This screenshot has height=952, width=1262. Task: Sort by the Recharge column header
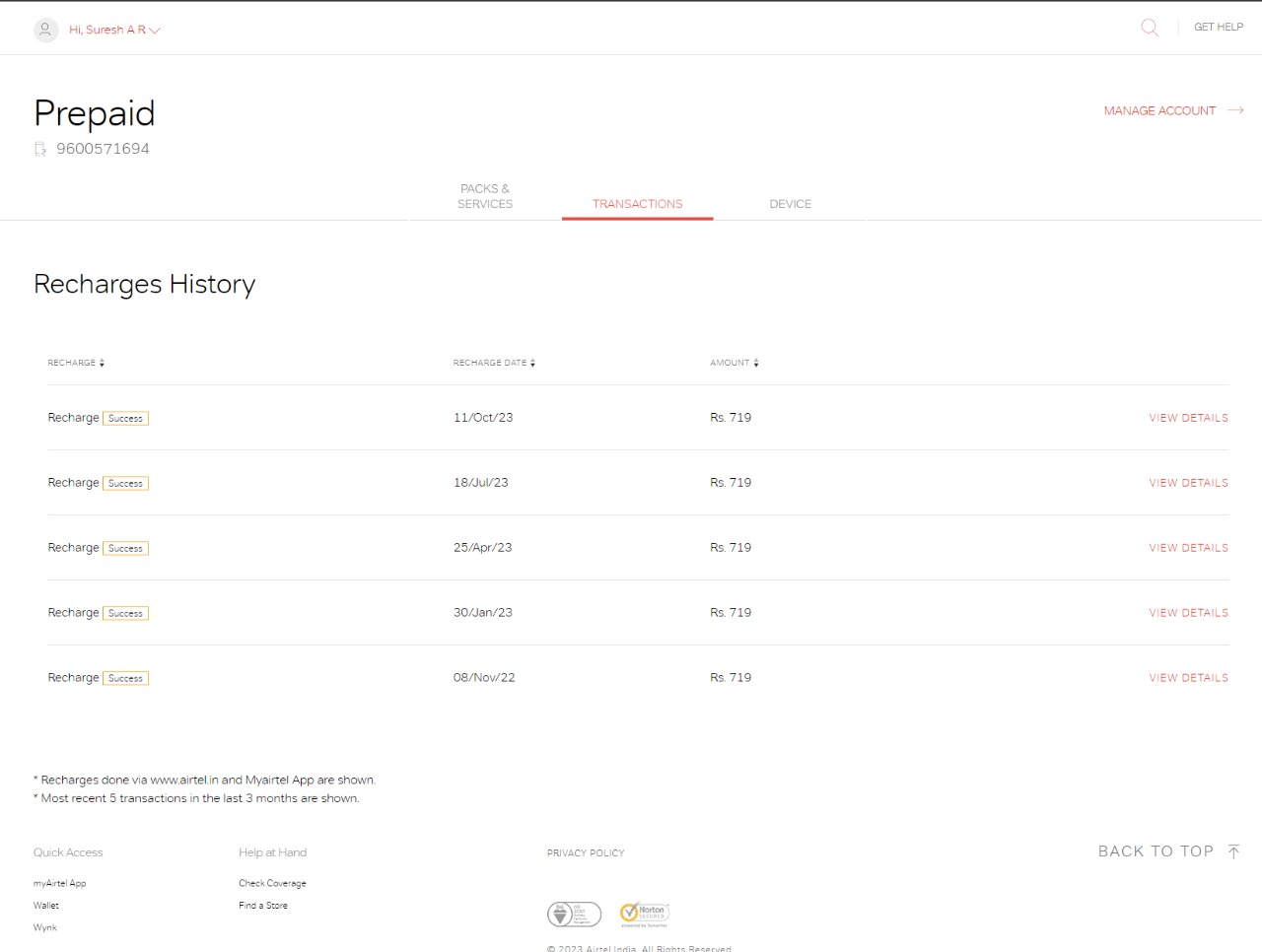[x=76, y=363]
